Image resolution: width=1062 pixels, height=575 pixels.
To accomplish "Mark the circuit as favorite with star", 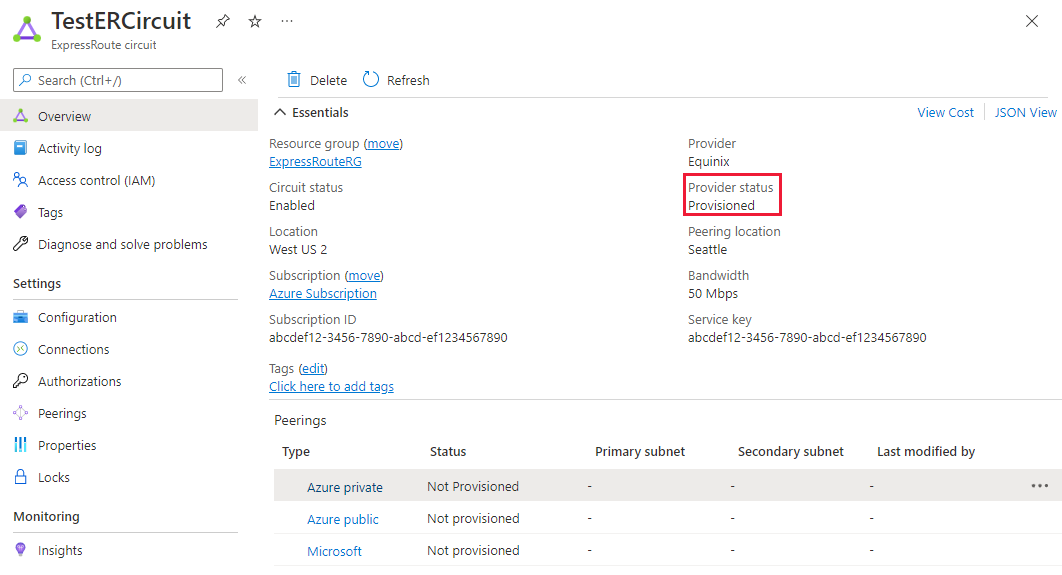I will pyautogui.click(x=255, y=21).
